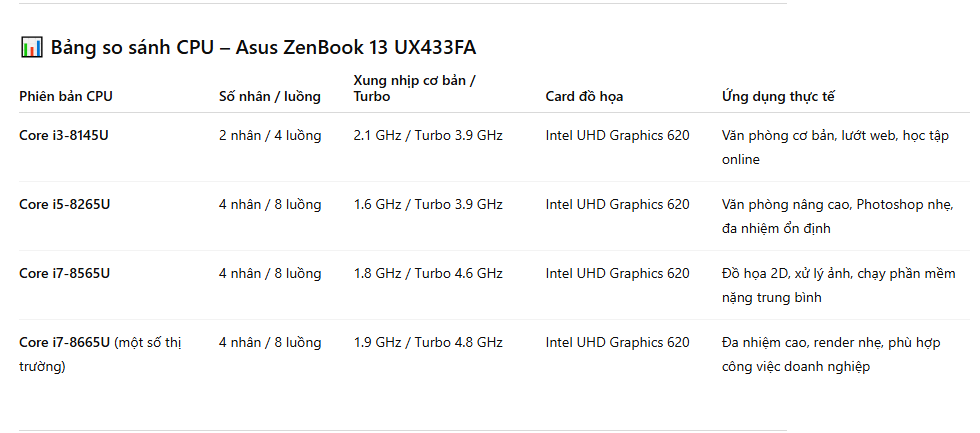Click the Card đồ họa column header
Viewport: 980px width, 433px height.
584,97
